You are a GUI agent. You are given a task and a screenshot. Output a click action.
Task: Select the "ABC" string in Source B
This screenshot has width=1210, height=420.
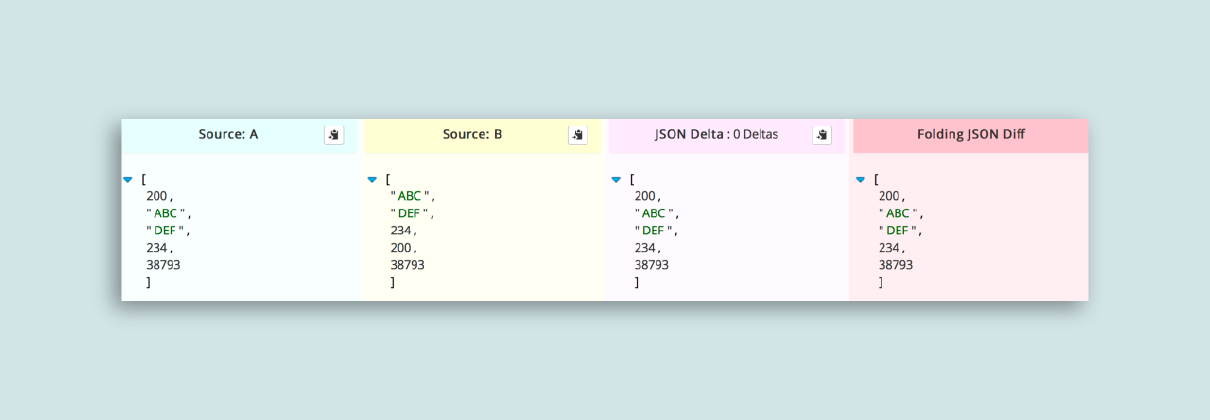(410, 196)
